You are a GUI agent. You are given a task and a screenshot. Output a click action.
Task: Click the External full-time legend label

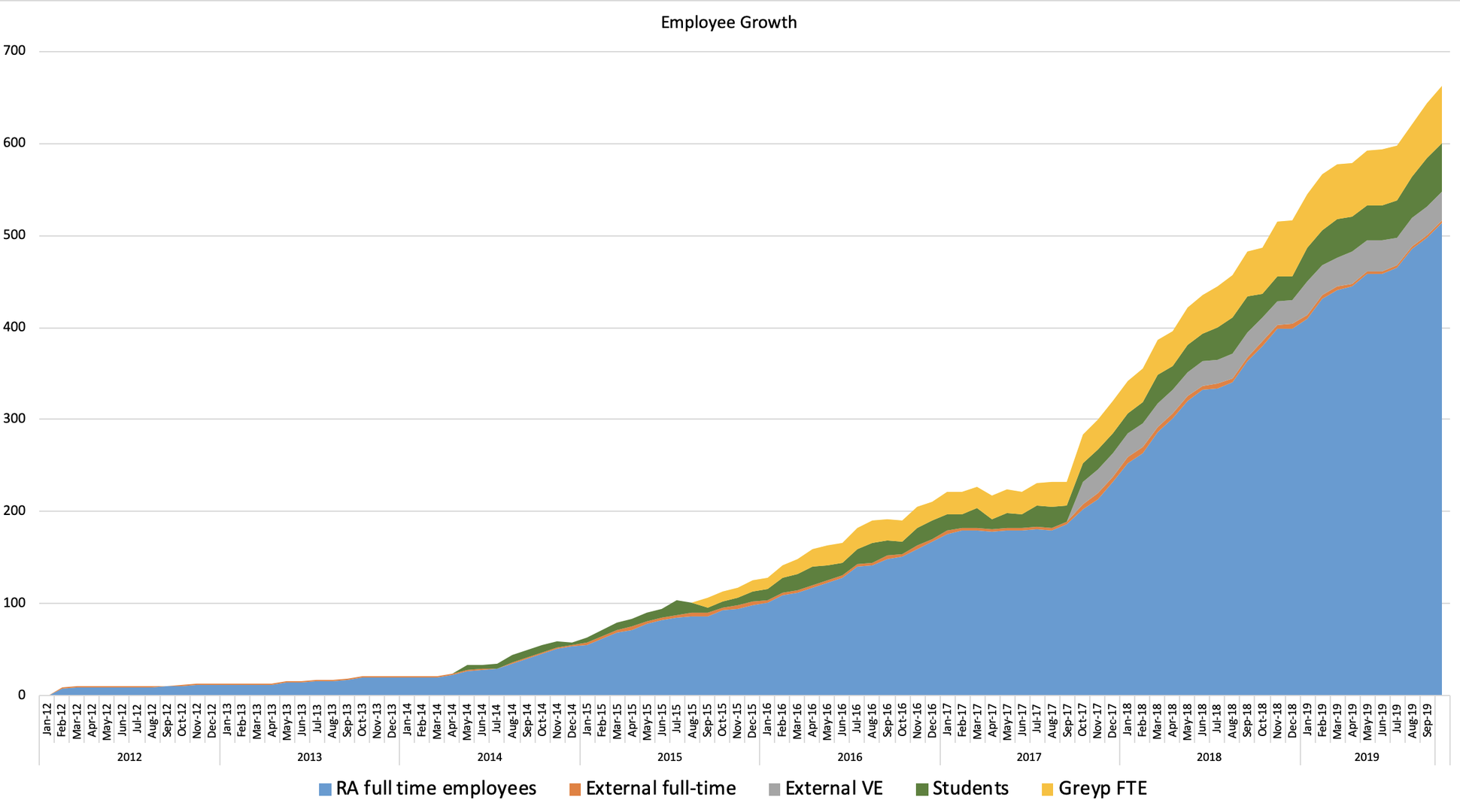click(660, 789)
